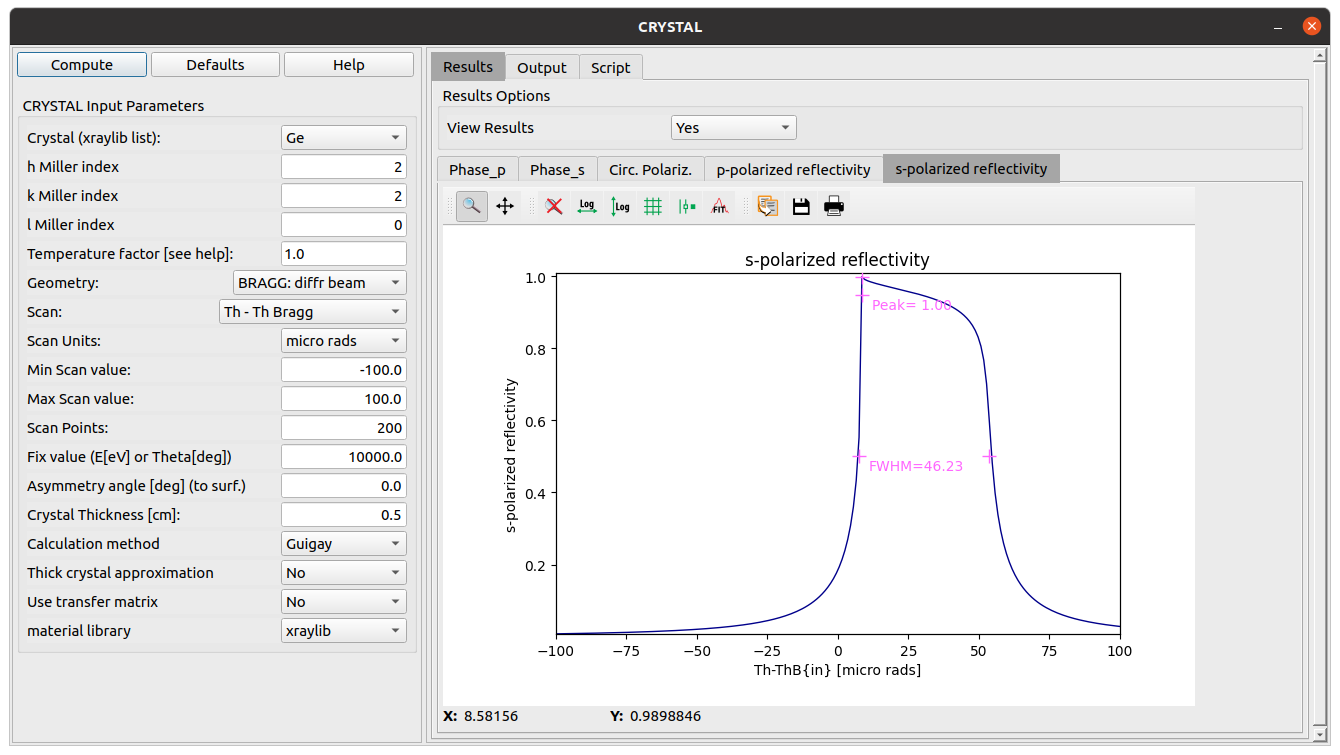Open Use transfer matrix dropdown
Viewport: 1340px width, 755px height.
(x=344, y=602)
